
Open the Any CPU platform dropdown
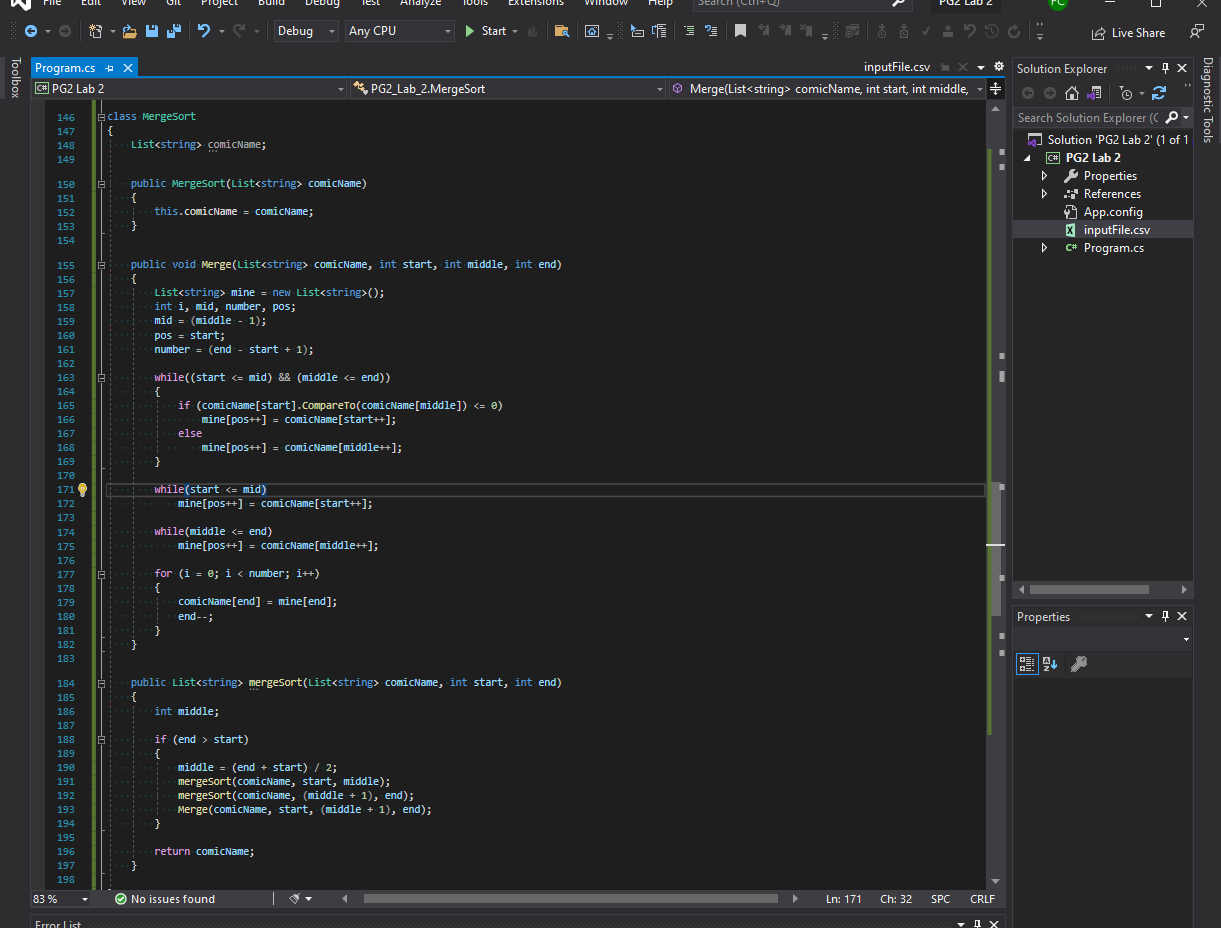click(x=400, y=32)
